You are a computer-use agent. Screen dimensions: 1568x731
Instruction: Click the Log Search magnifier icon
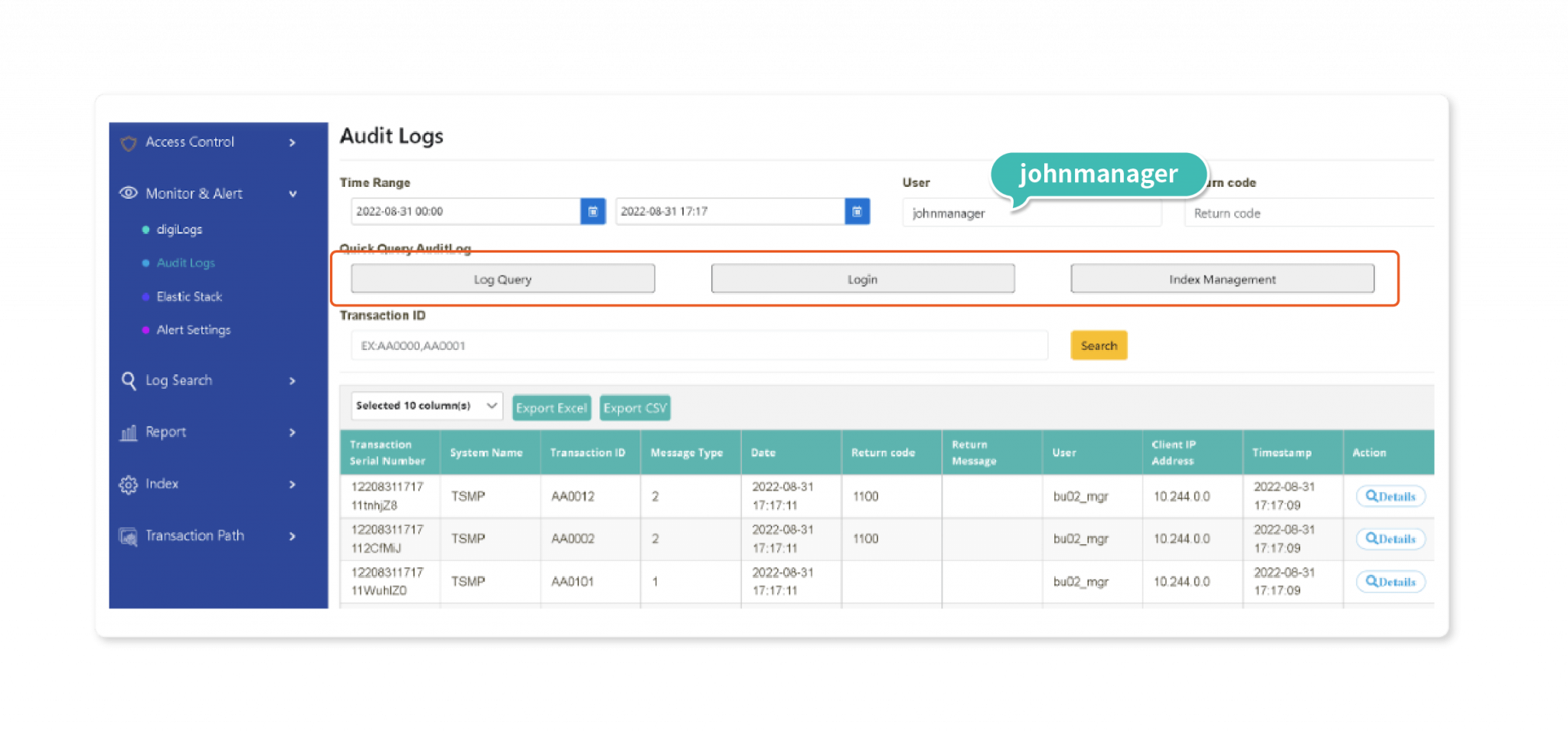click(x=128, y=380)
